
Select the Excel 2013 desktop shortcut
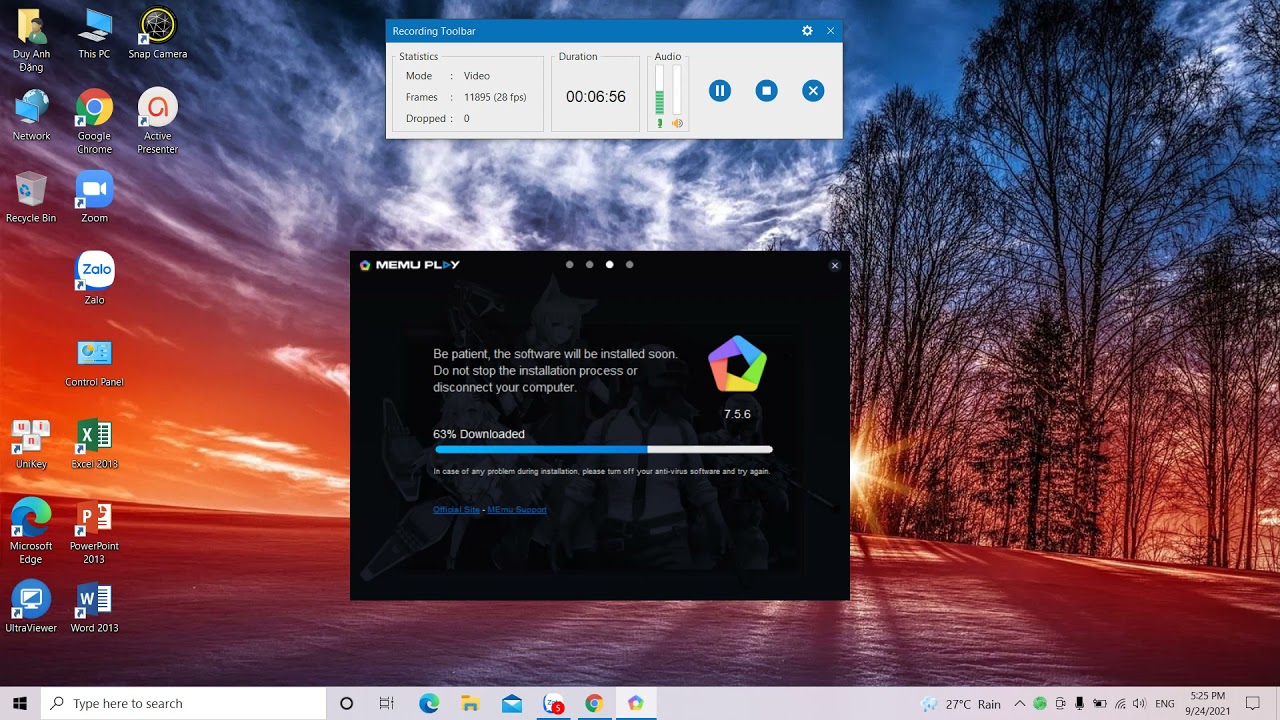(94, 444)
